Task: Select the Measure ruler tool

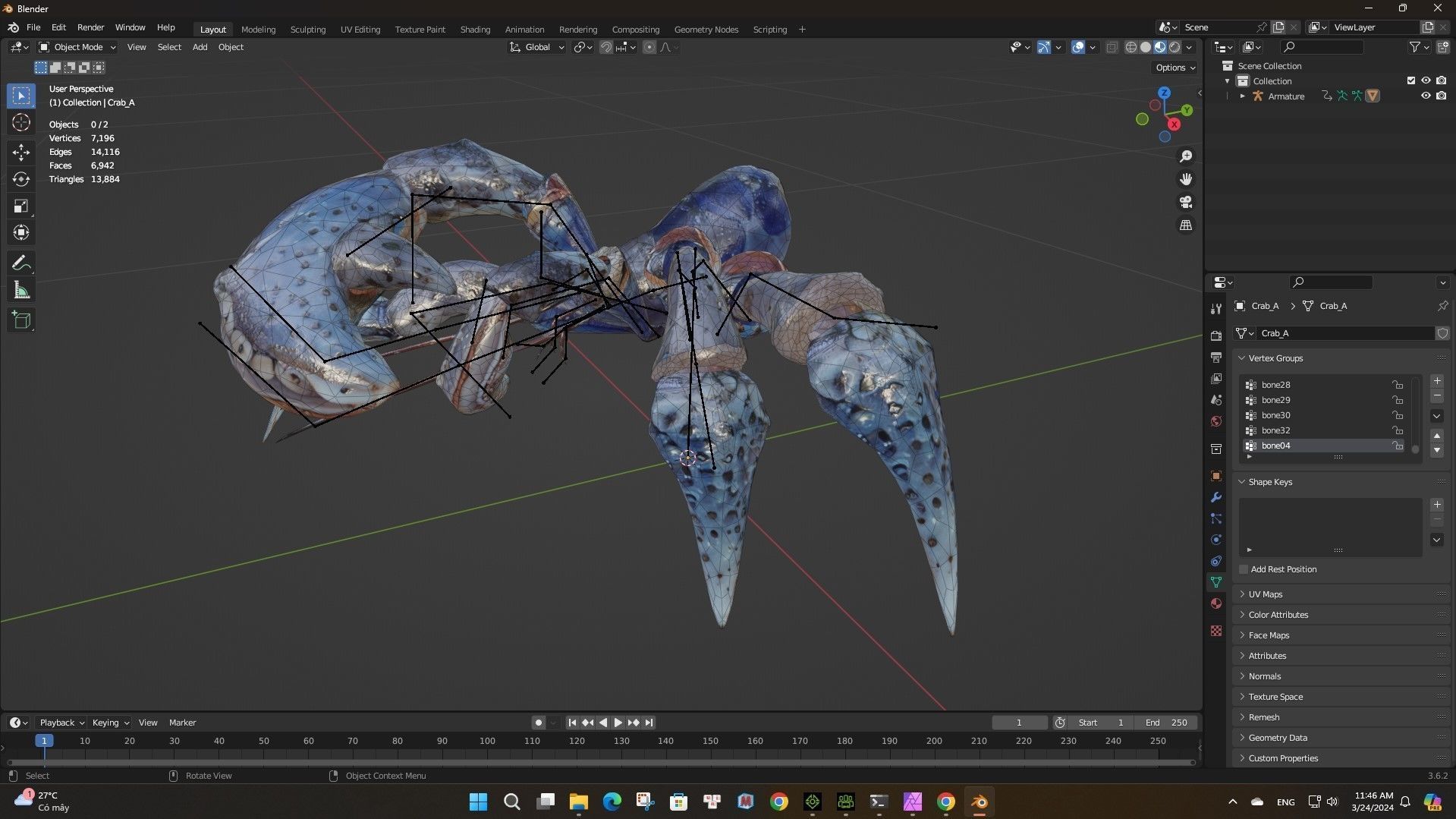Action: pyautogui.click(x=21, y=291)
